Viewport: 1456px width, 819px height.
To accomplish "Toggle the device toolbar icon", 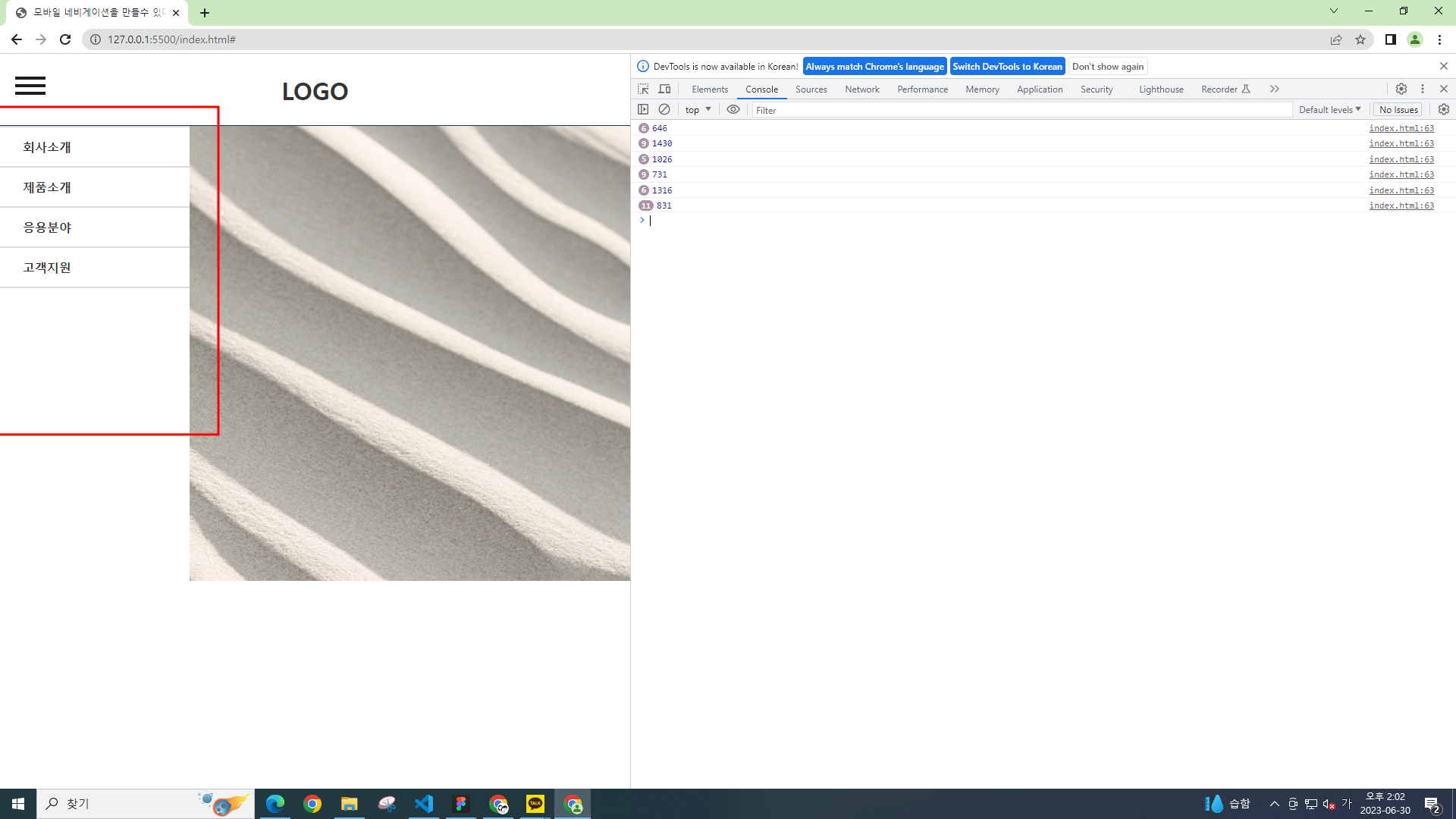I will [664, 89].
